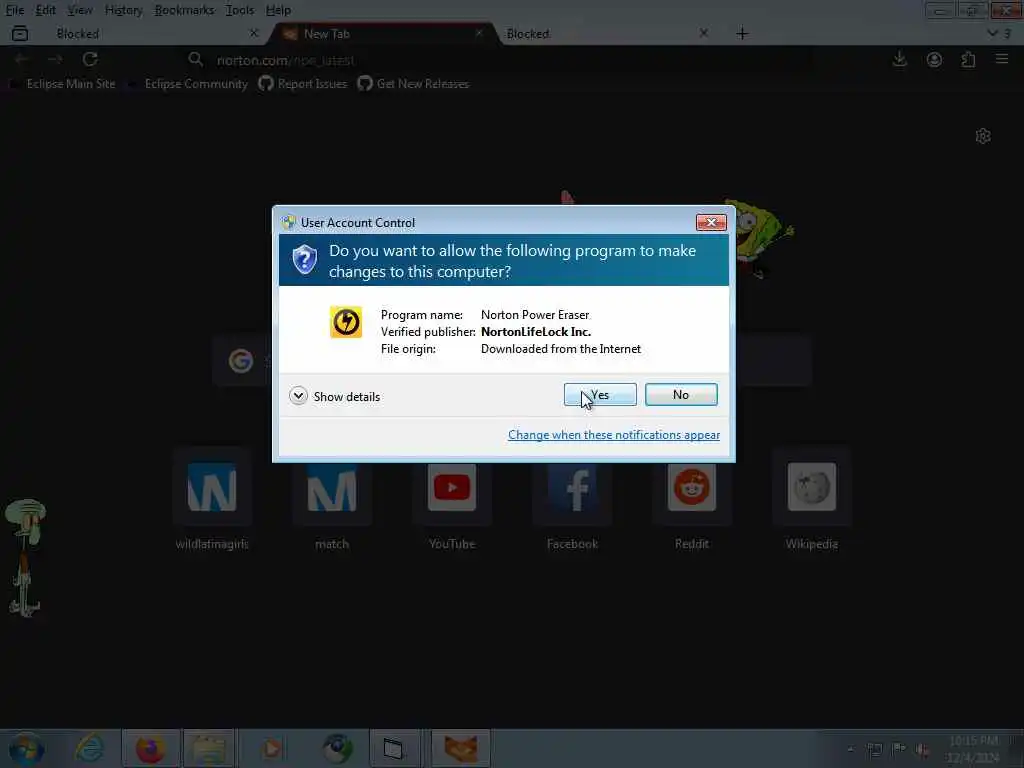1024x768 pixels.
Task: Click Yes in the User Account Control dialog
Action: (600, 394)
